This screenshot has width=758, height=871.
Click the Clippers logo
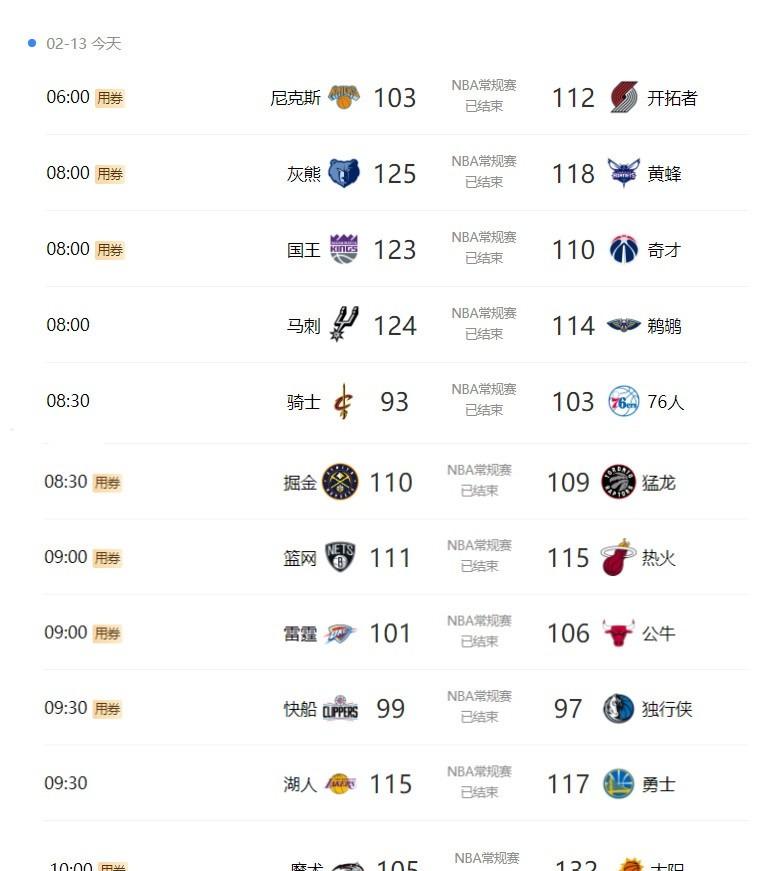pyautogui.click(x=340, y=708)
